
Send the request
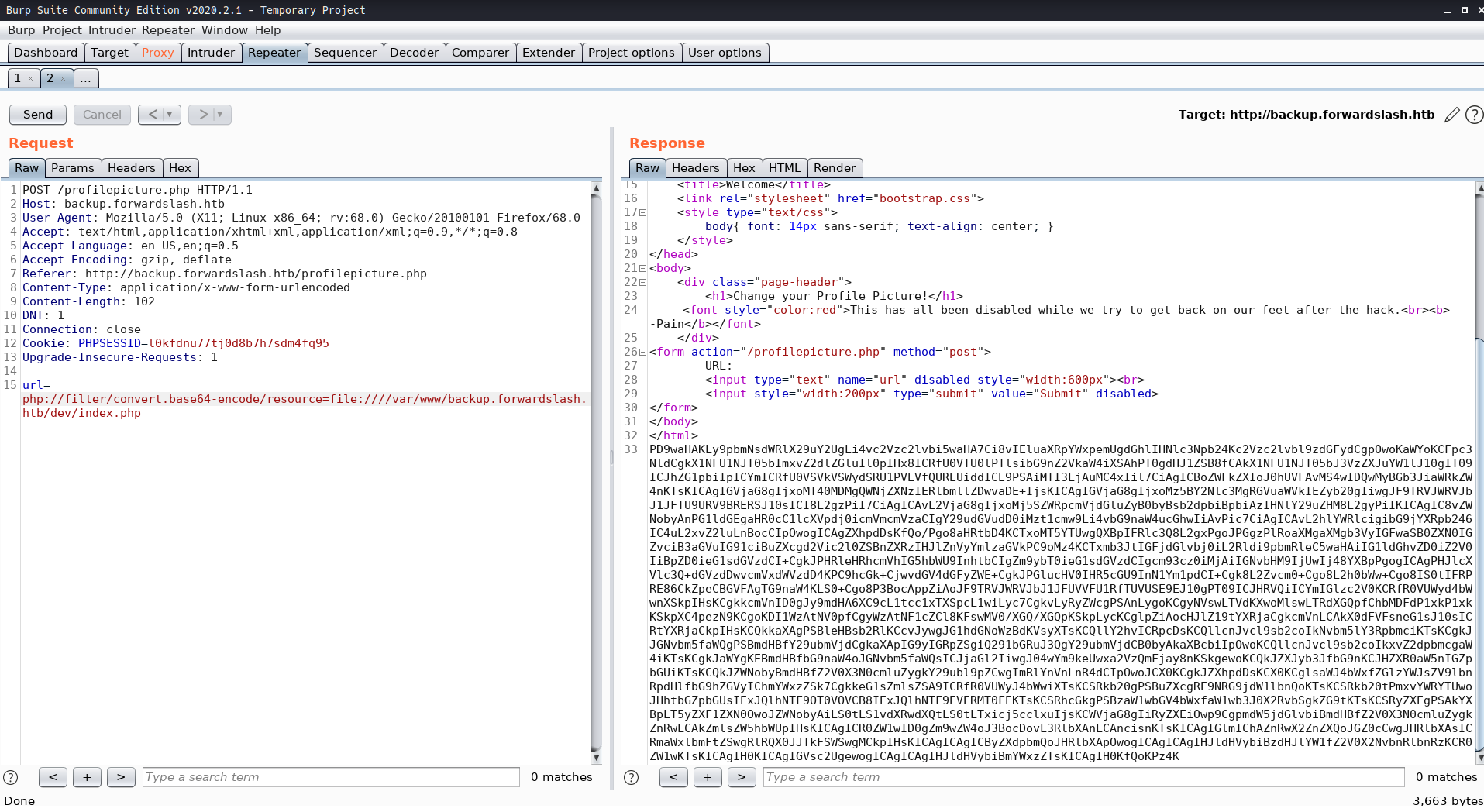click(x=38, y=115)
